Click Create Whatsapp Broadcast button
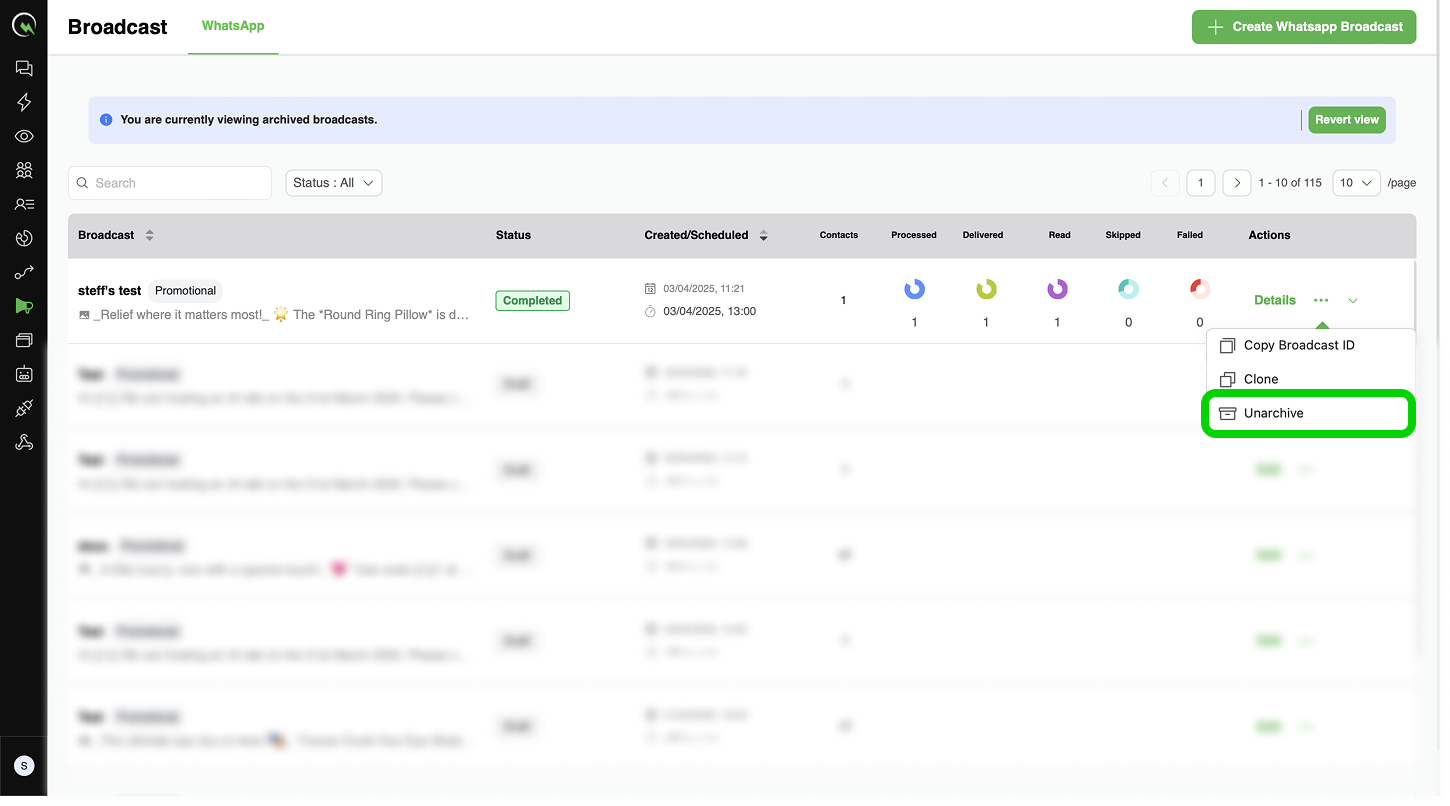 1304,27
